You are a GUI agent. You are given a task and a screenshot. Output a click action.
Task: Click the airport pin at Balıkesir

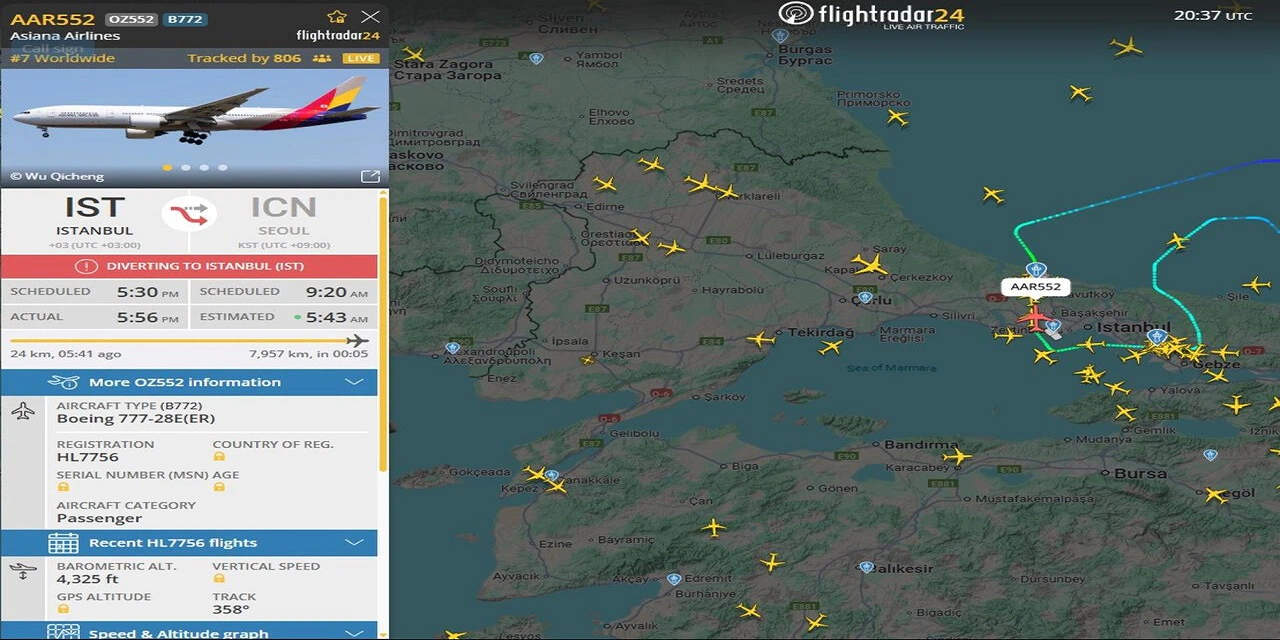[866, 567]
